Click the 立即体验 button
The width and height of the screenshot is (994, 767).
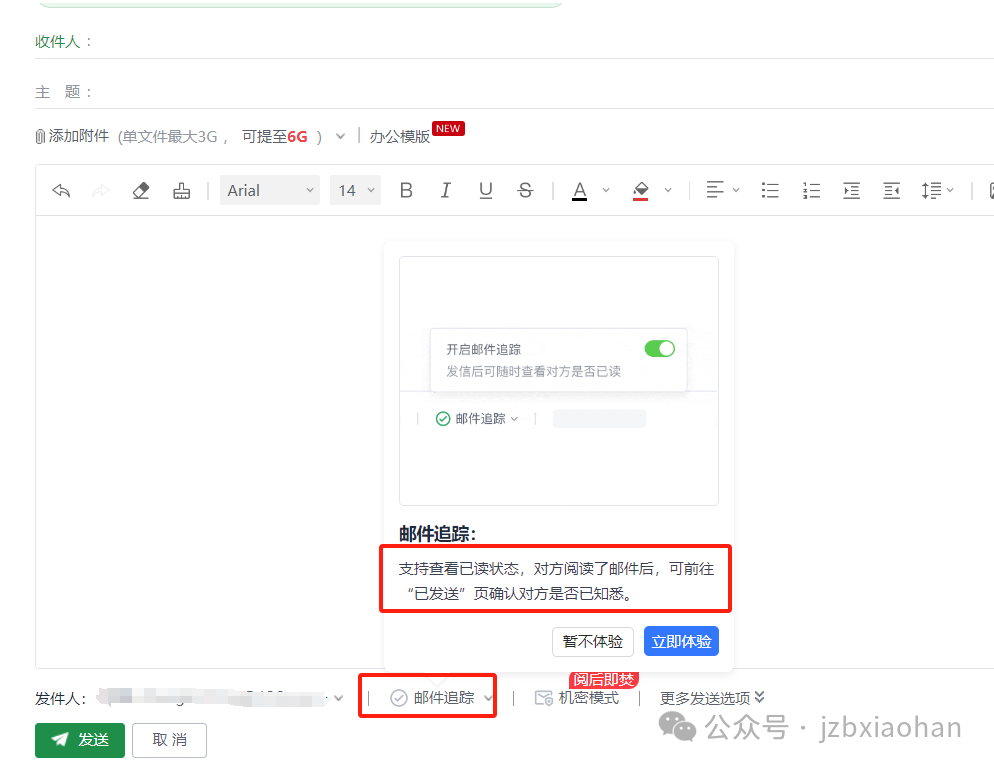681,641
